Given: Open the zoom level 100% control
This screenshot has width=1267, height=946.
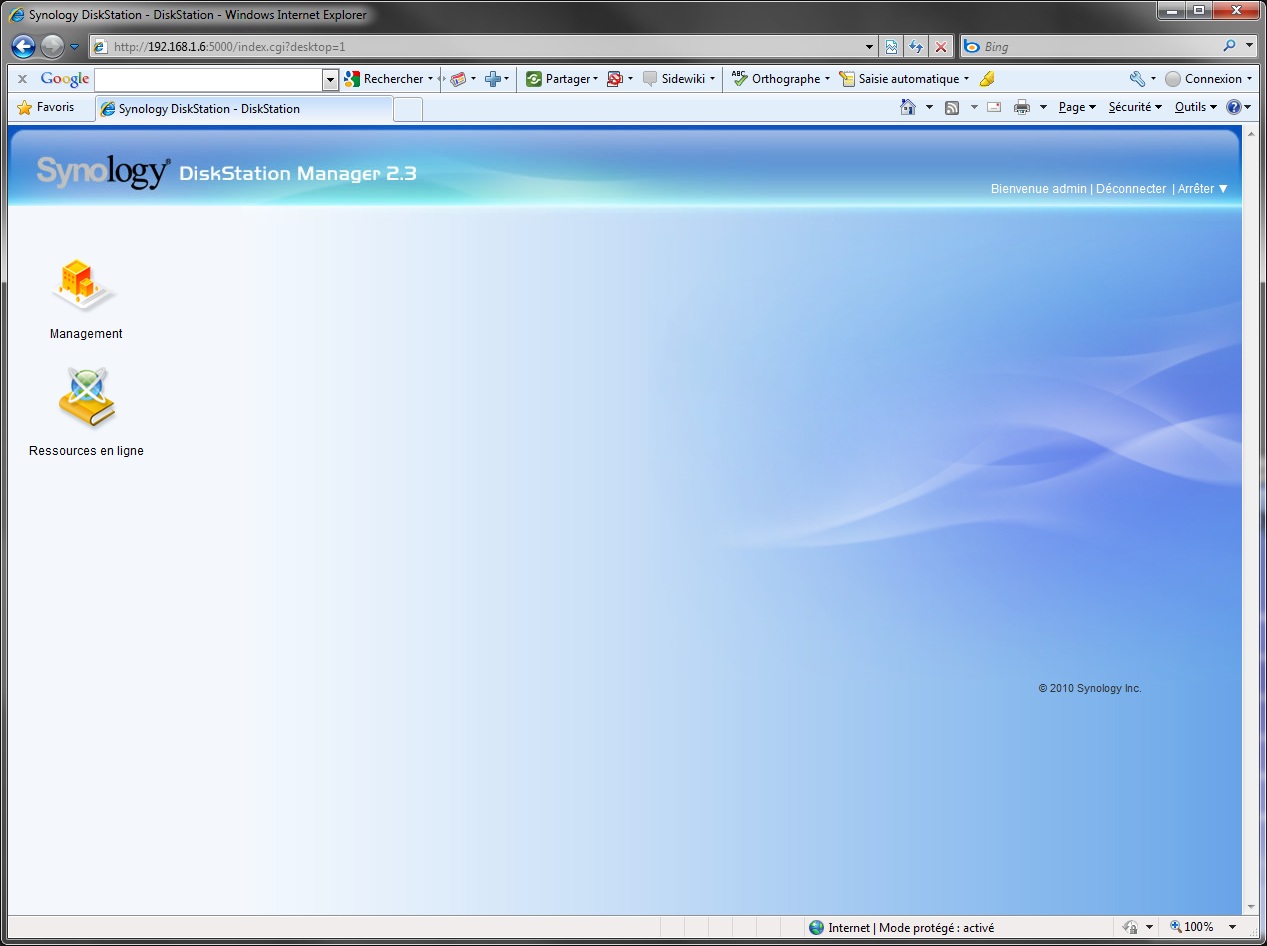Looking at the screenshot, I should (1197, 927).
